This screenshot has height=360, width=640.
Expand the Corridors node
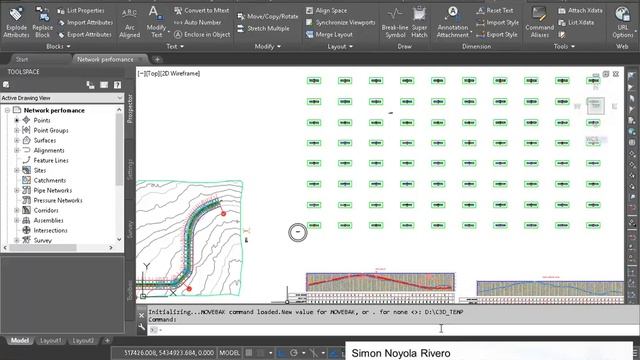coord(17,210)
